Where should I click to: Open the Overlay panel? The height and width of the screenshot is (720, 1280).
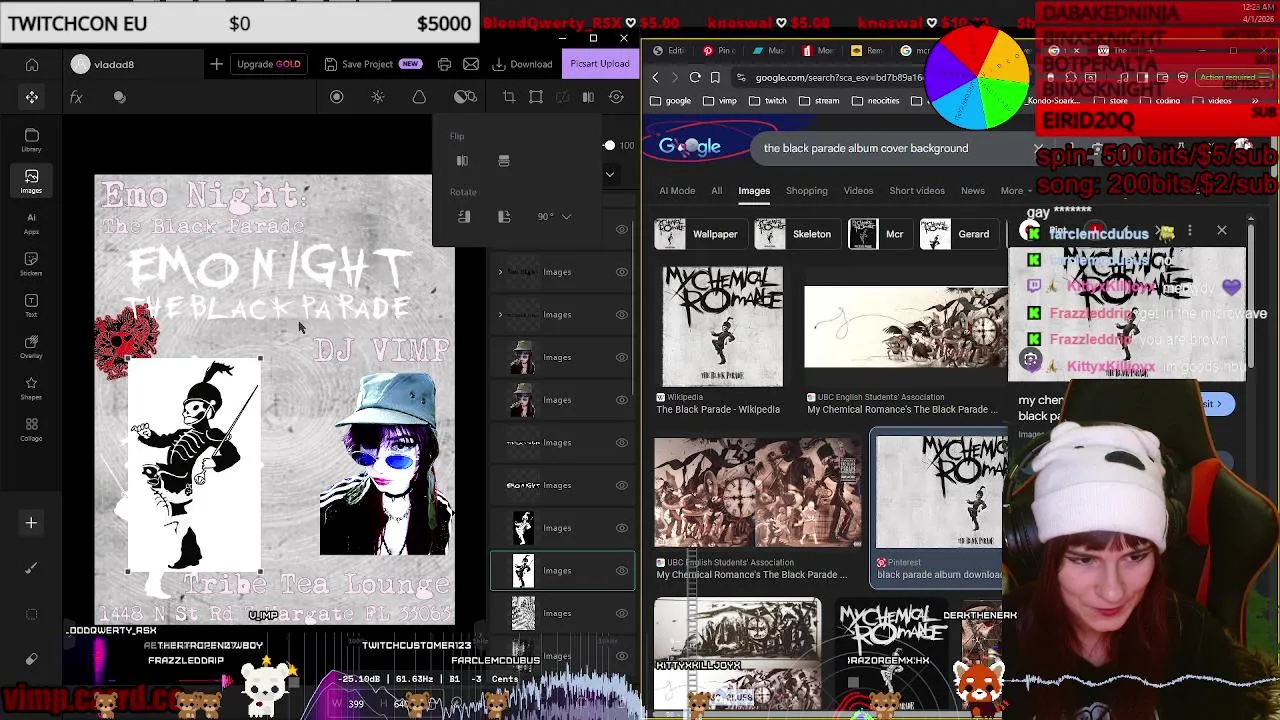point(32,347)
